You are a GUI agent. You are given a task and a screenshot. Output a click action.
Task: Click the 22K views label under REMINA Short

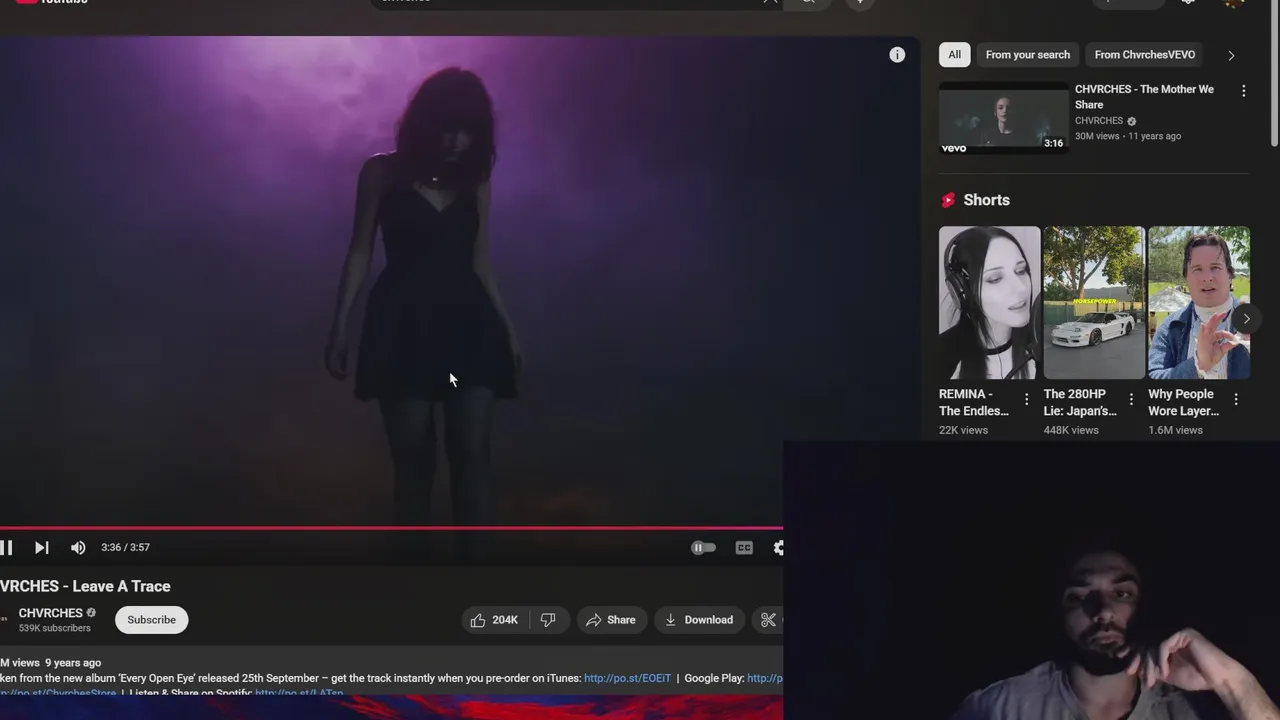click(x=963, y=430)
